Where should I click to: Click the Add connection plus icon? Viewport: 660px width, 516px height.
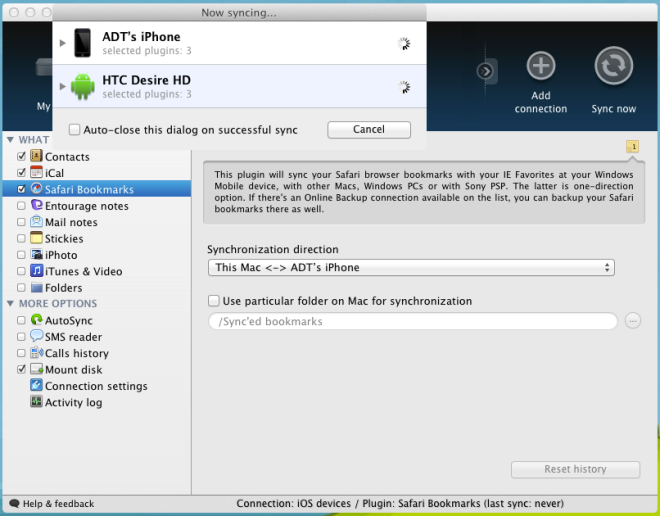(541, 66)
